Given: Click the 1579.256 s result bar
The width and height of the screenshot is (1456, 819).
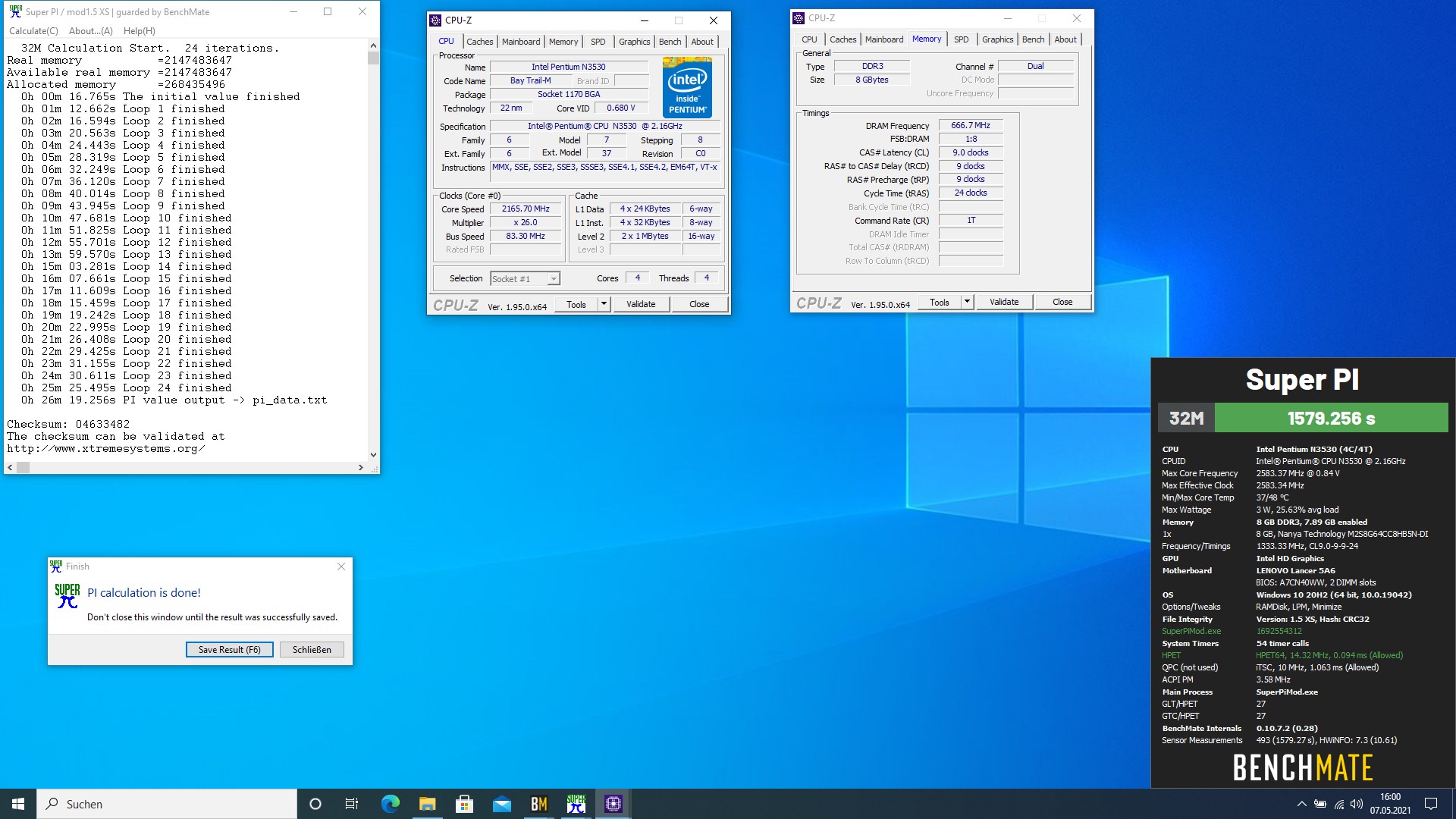Looking at the screenshot, I should click(1331, 418).
